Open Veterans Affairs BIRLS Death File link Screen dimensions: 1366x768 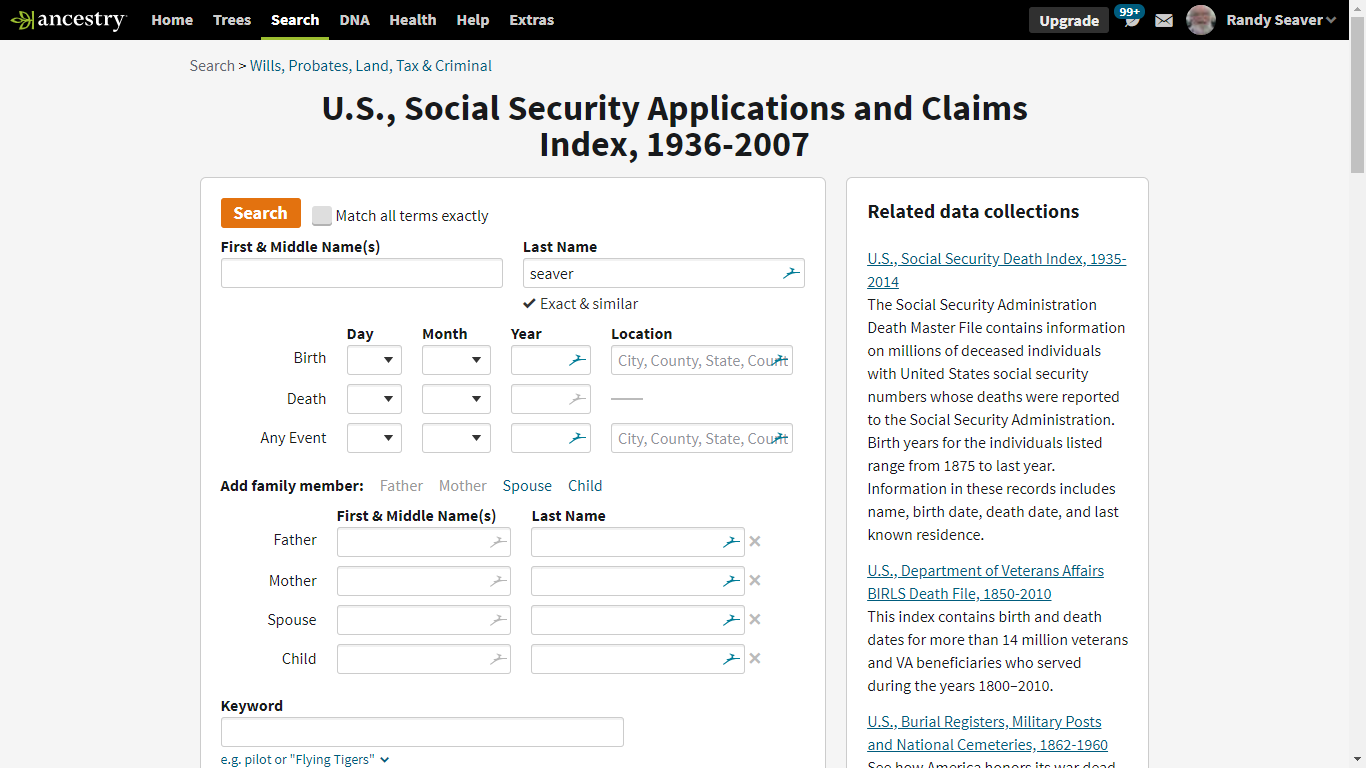[985, 582]
